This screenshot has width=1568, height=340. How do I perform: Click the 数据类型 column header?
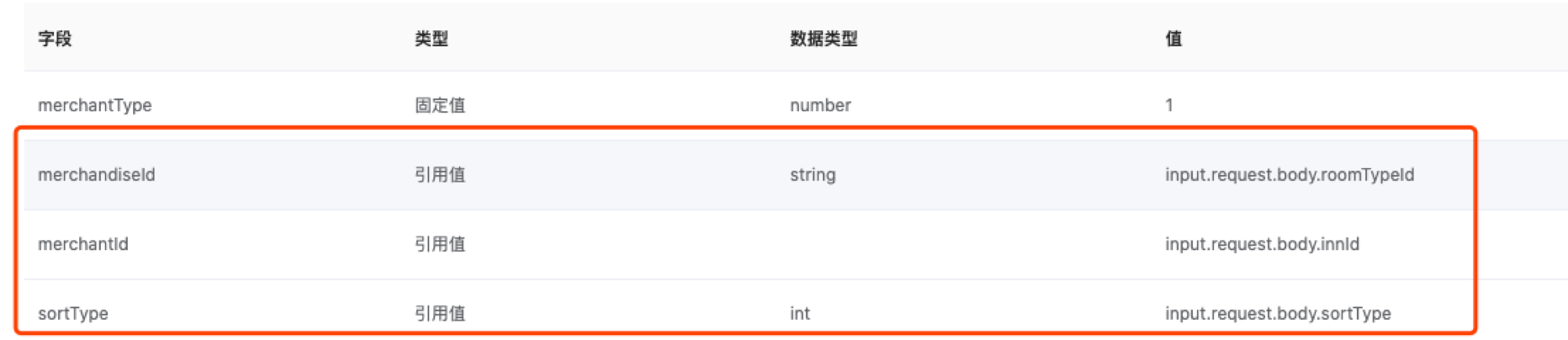(x=823, y=39)
